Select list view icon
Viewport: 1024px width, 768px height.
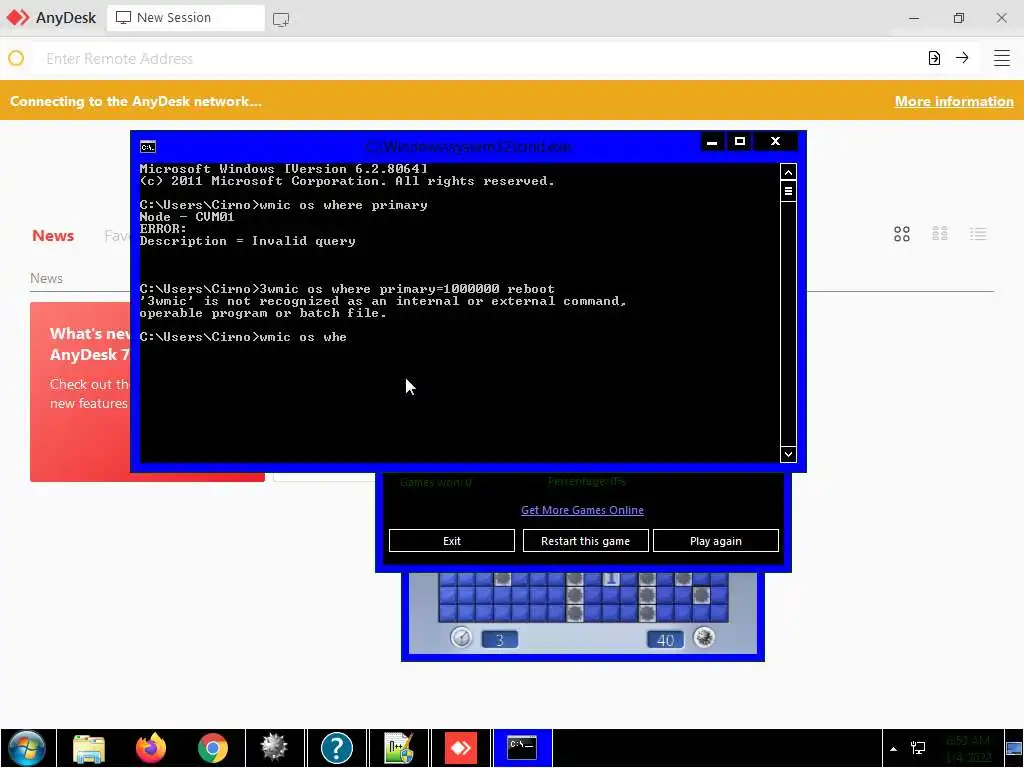coord(978,234)
